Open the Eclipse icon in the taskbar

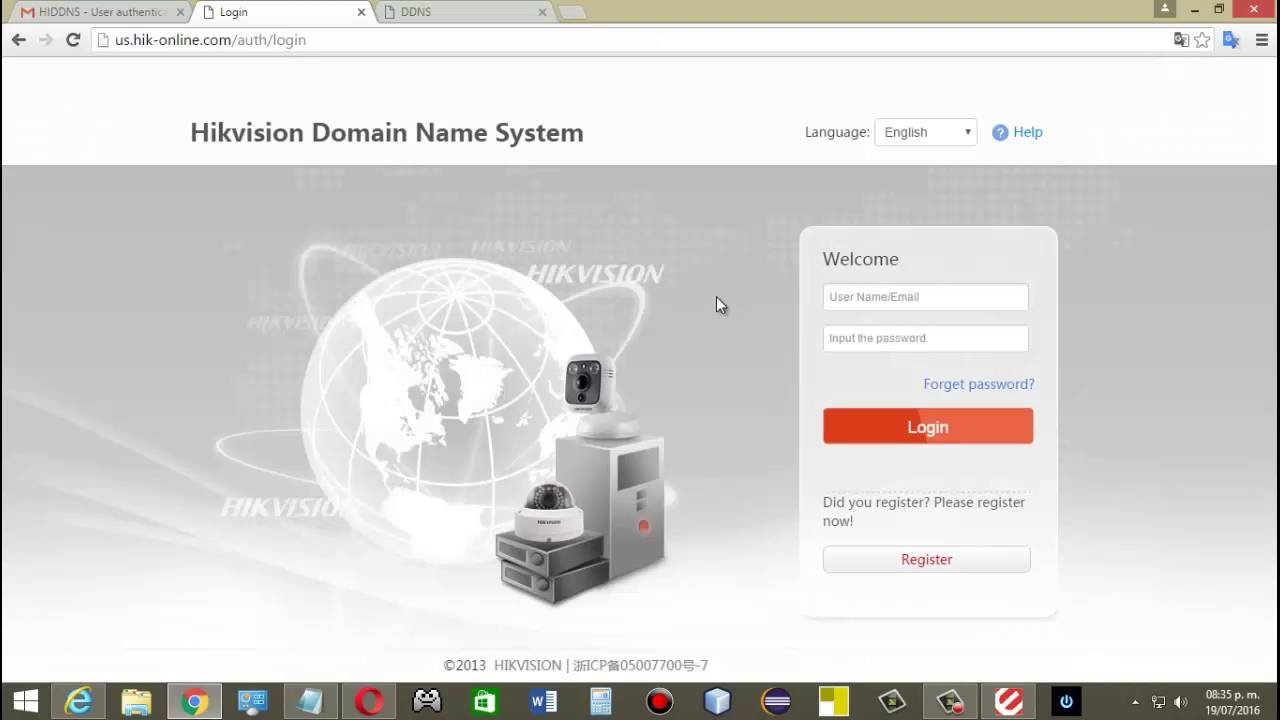[x=775, y=702]
